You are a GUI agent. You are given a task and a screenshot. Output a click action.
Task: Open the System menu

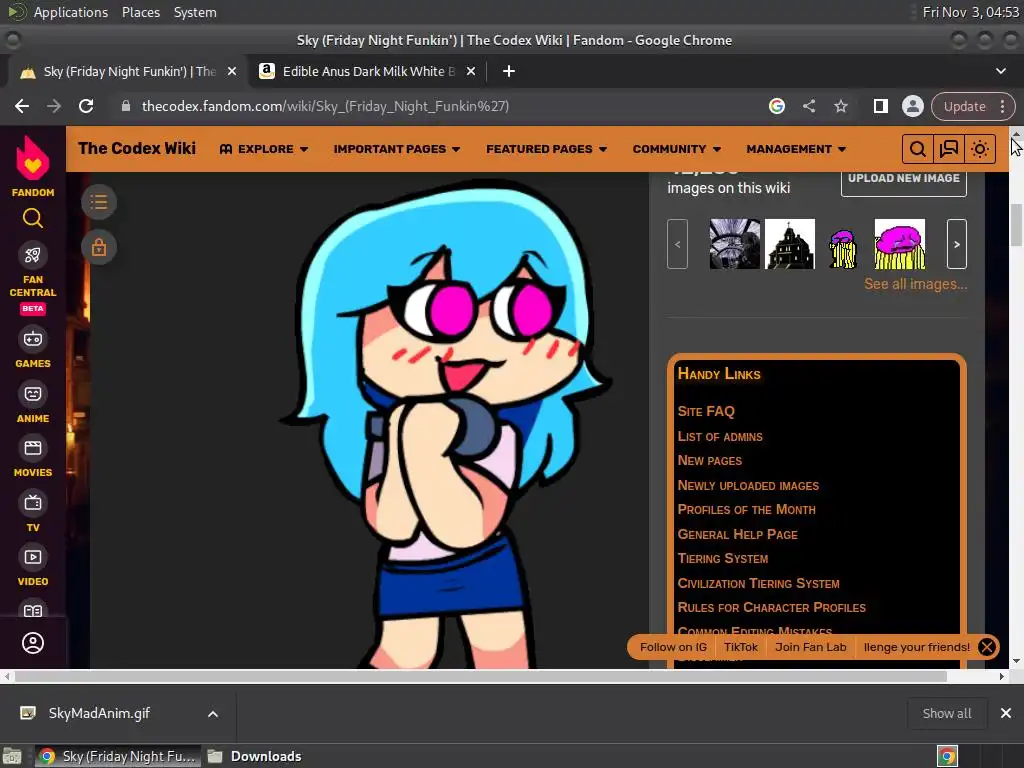195,12
